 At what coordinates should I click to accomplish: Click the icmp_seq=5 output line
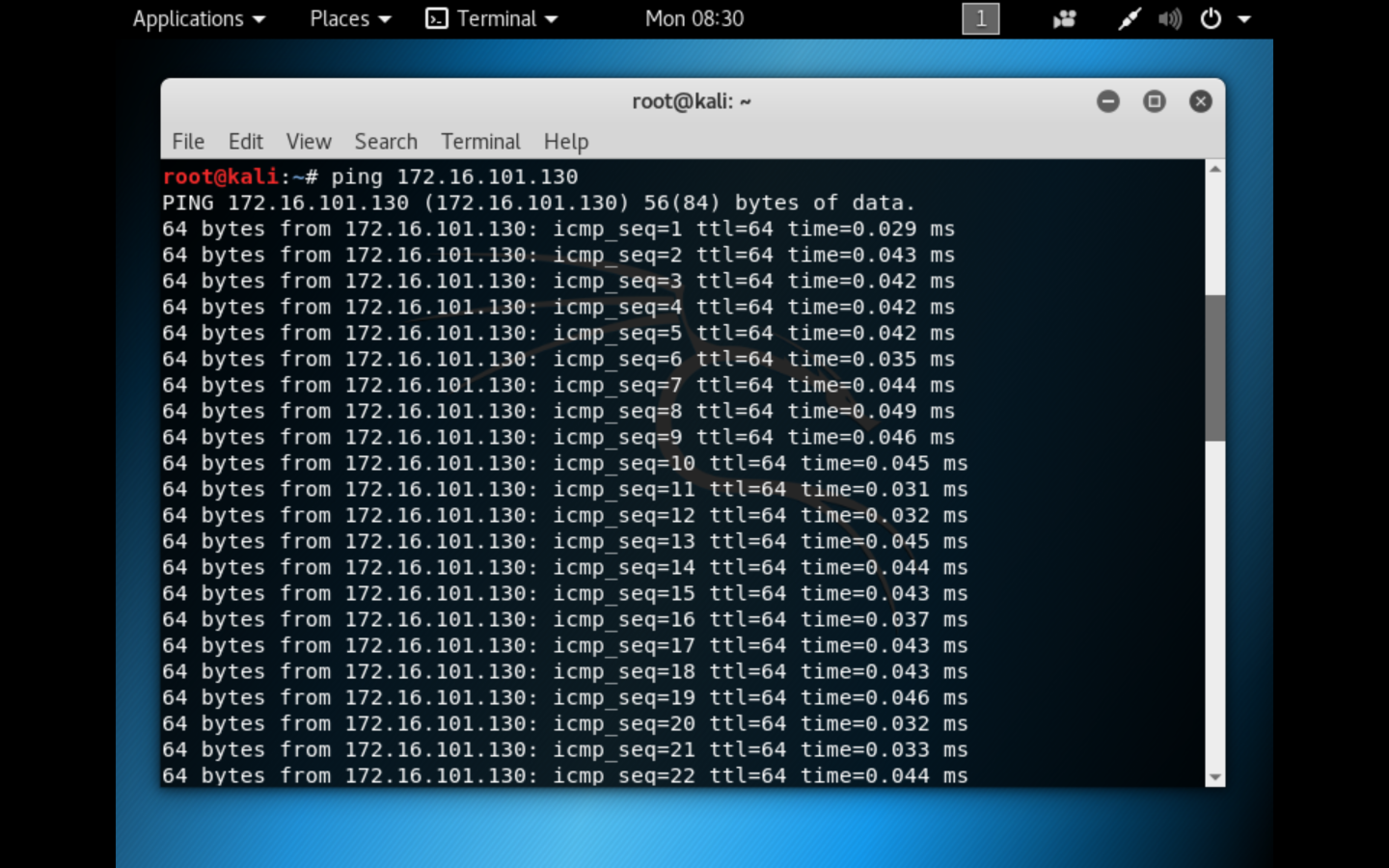(x=558, y=333)
